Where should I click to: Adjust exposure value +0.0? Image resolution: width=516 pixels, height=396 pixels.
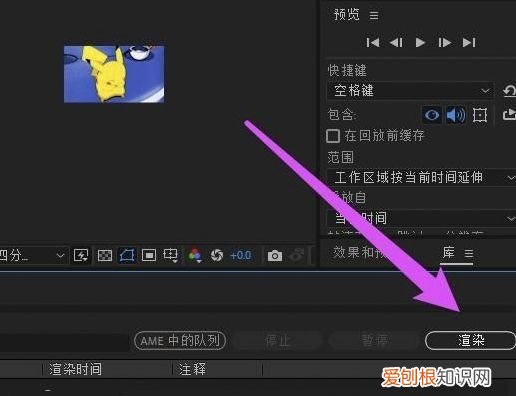click(x=241, y=256)
